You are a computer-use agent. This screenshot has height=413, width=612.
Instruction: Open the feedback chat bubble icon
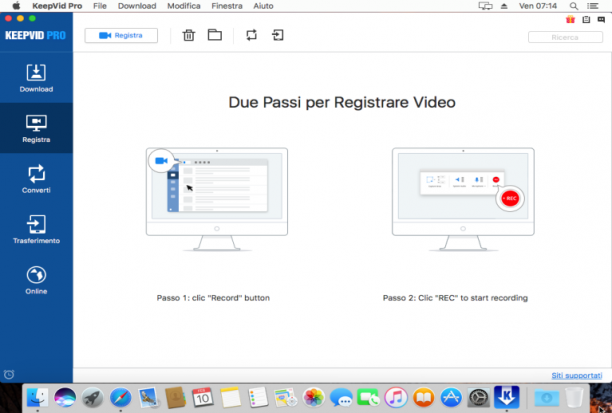point(601,20)
